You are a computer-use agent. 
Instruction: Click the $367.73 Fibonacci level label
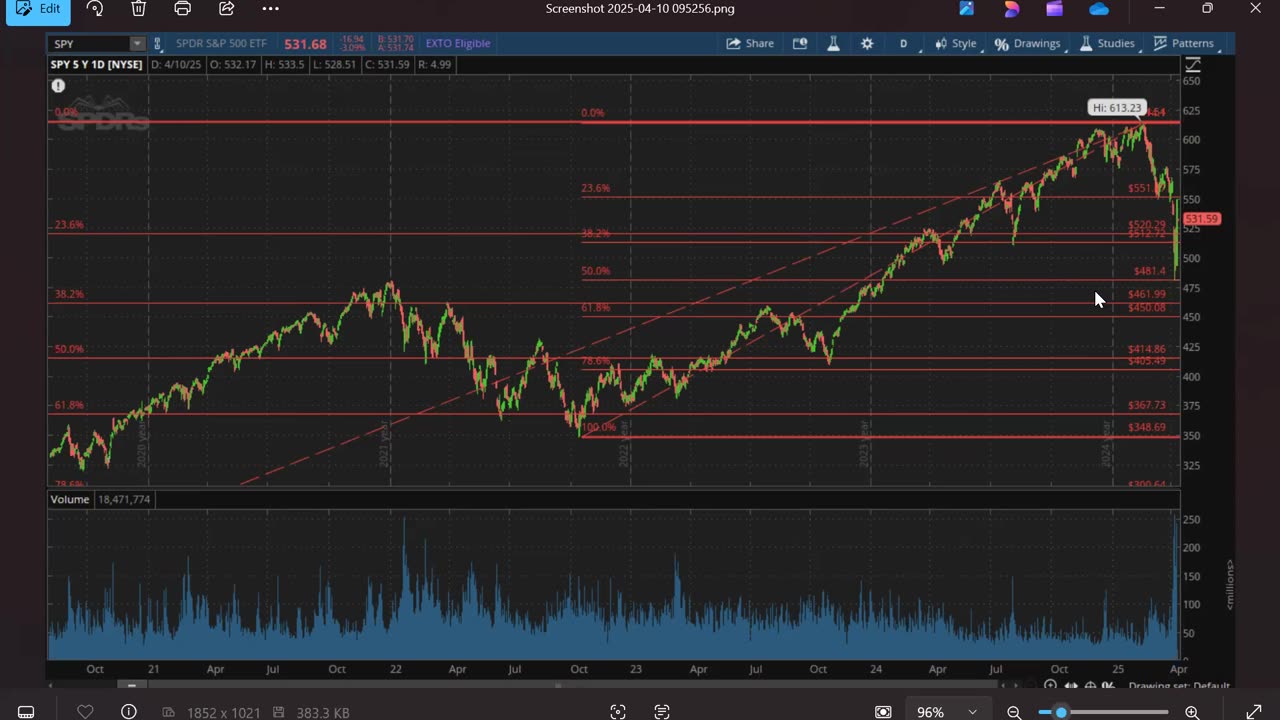pos(1147,405)
